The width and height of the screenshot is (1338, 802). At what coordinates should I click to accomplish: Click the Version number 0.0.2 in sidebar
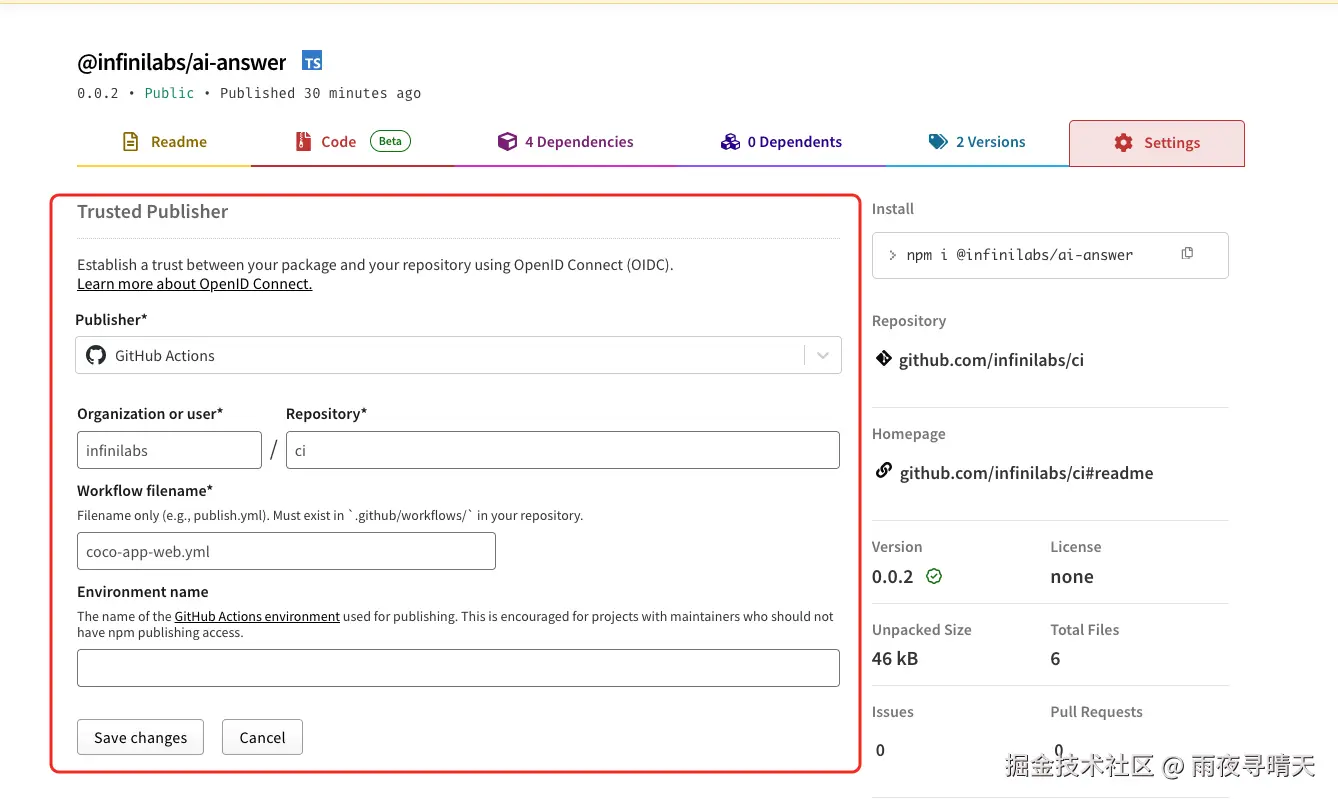point(893,576)
